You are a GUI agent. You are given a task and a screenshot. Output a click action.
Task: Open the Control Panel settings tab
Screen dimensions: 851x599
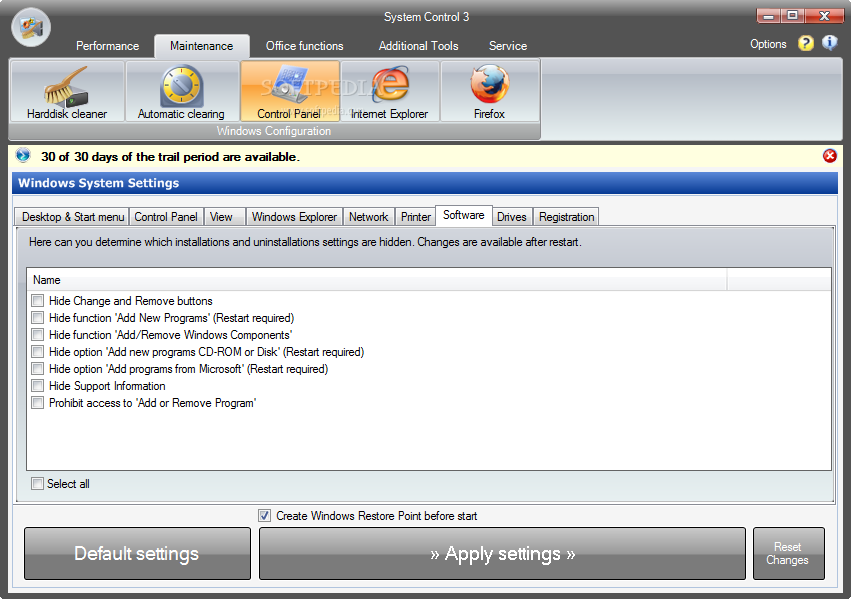click(x=166, y=217)
